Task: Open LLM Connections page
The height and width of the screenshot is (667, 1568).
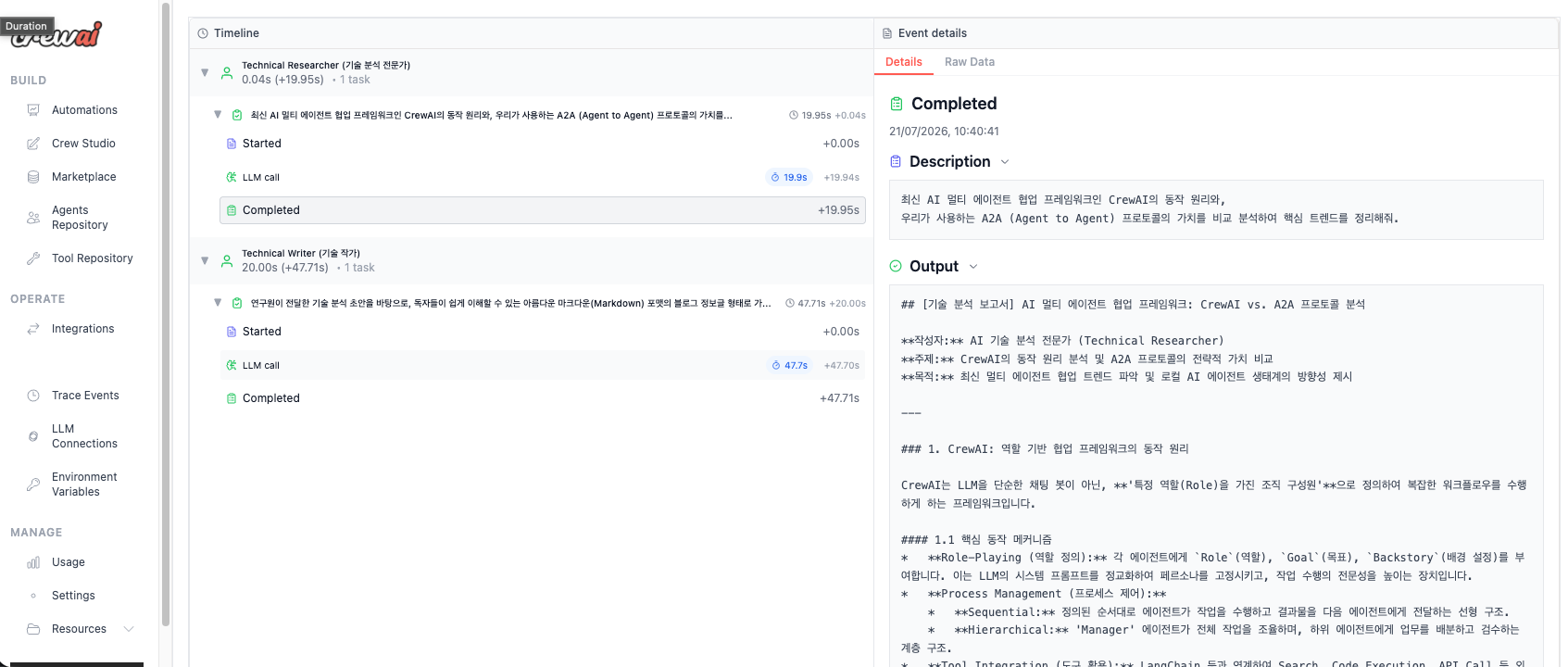Action: [x=84, y=436]
